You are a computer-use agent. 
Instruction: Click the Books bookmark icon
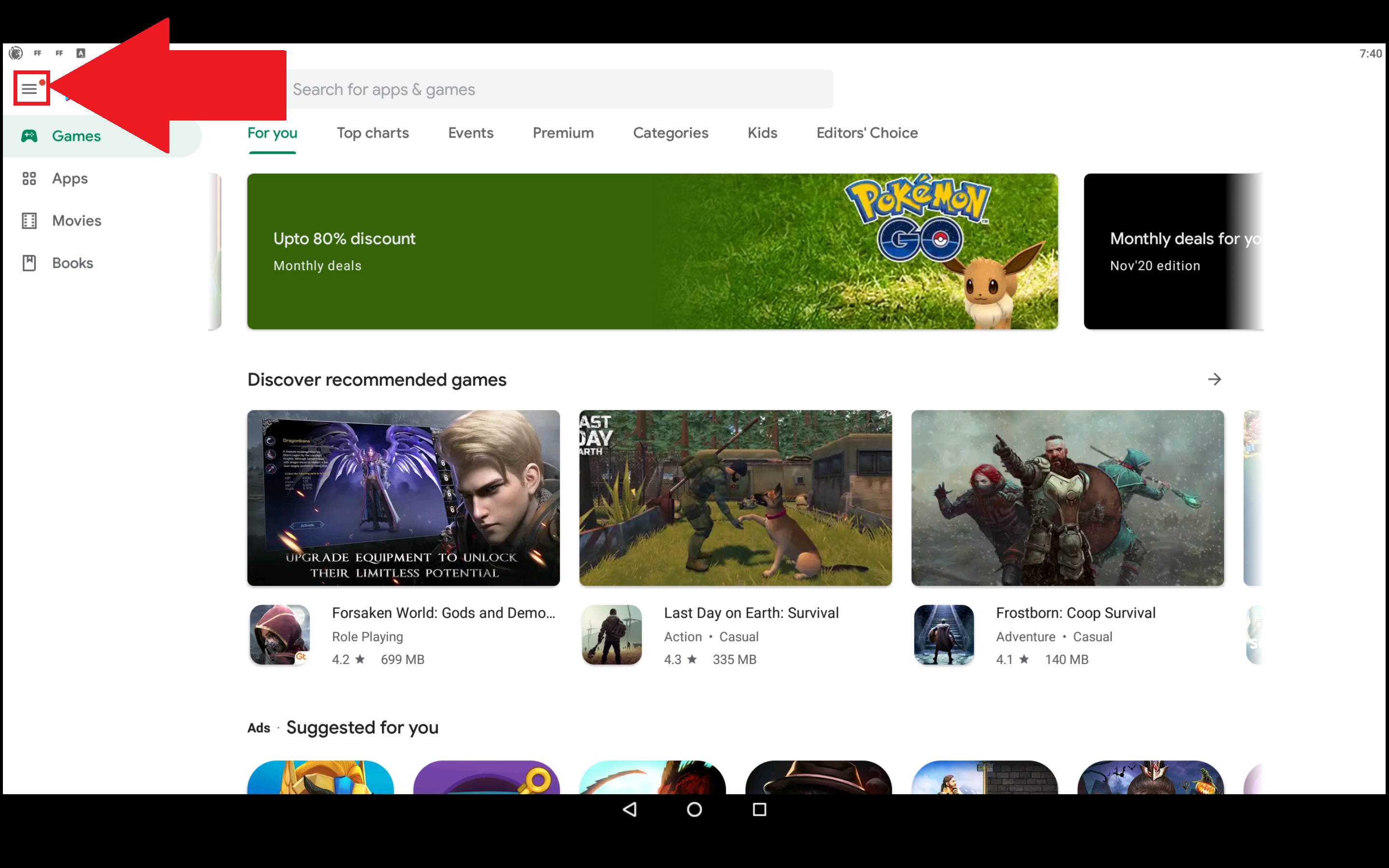coord(29,263)
